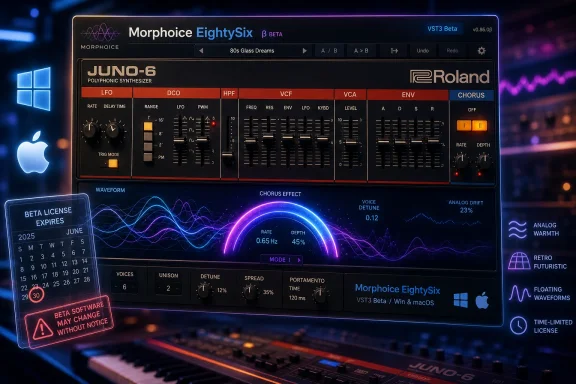Select the HPF section header
The height and width of the screenshot is (384, 576).
click(229, 93)
